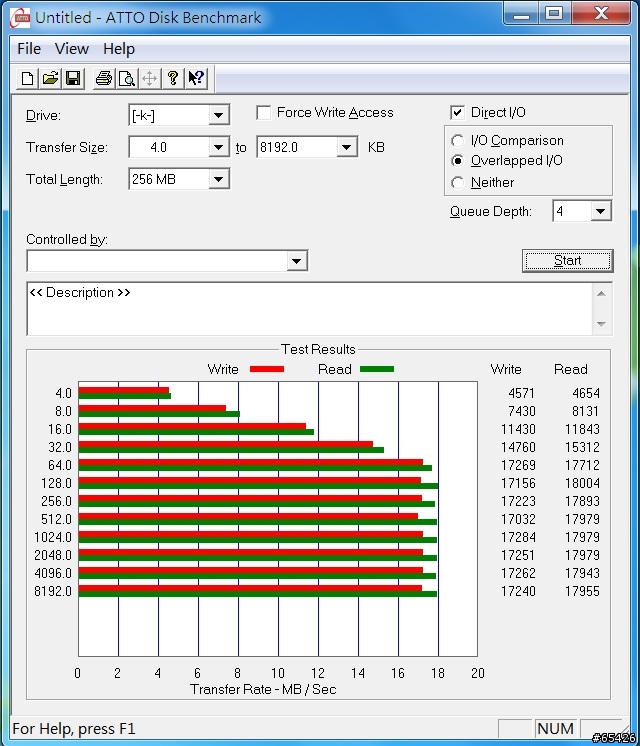Close the ATTO Disk Benchmark window
The height and width of the screenshot is (746, 640).
point(601,14)
